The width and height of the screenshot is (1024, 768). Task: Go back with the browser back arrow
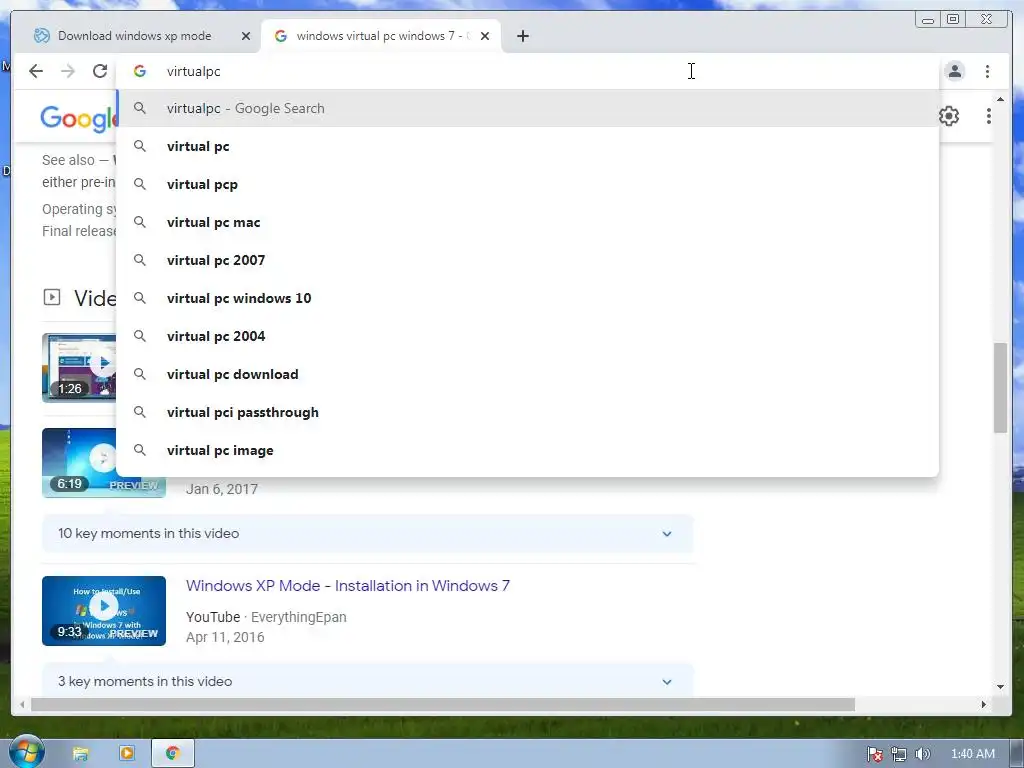point(36,71)
